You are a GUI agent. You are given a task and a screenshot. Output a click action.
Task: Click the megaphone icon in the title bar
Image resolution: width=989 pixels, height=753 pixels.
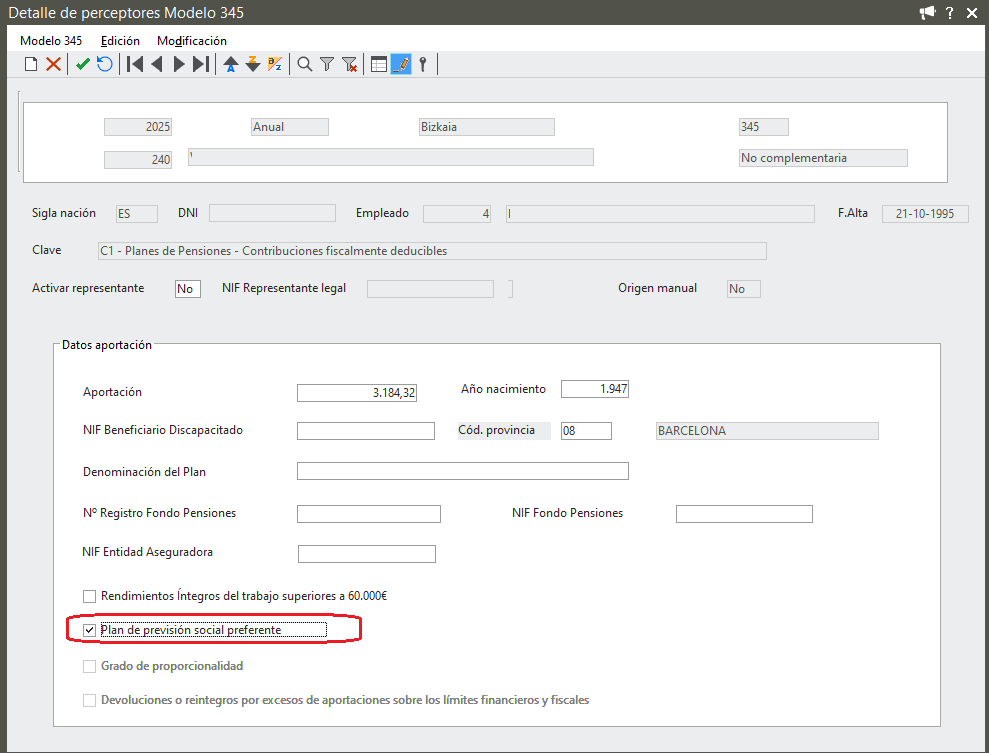927,13
